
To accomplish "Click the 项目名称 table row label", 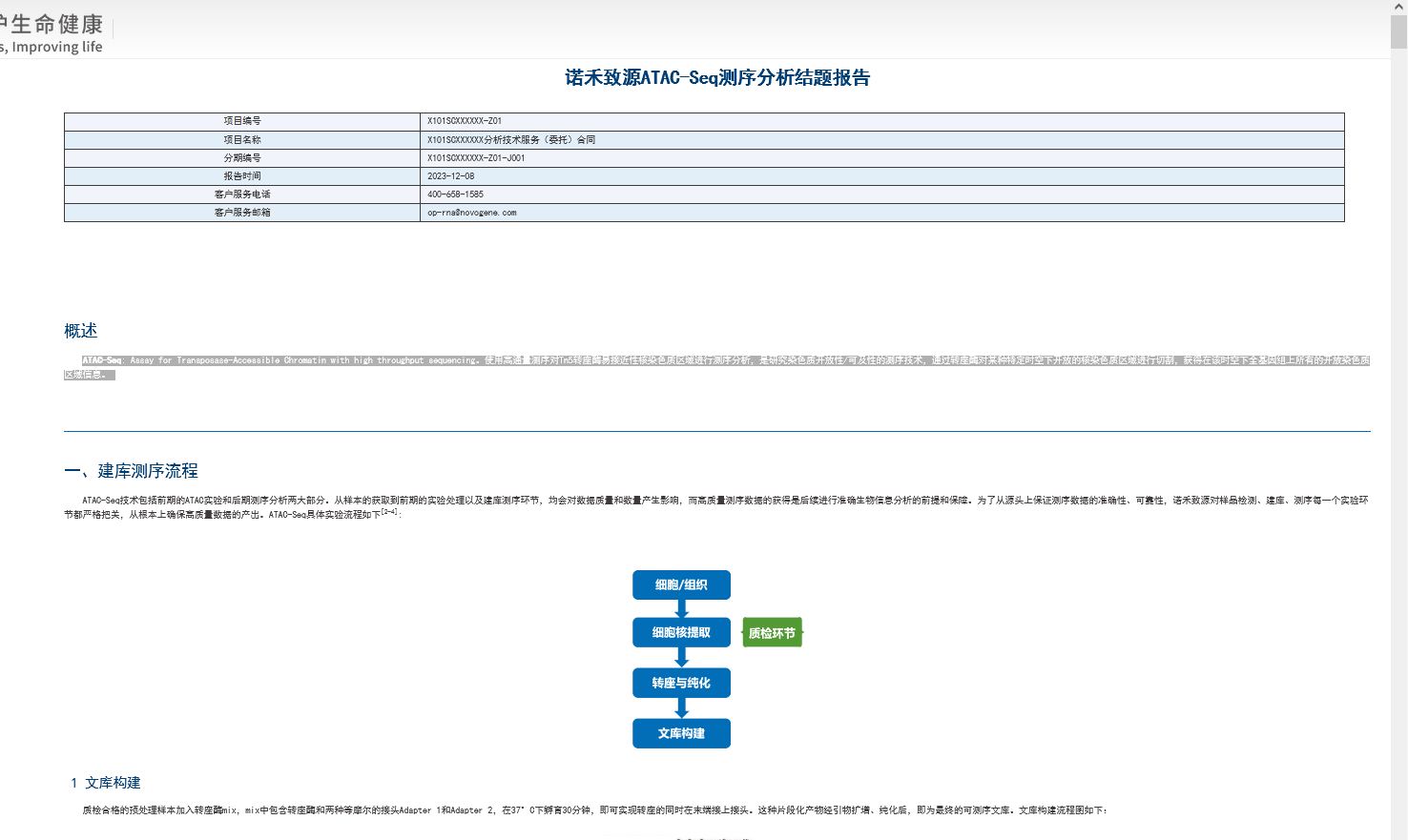I will click(x=242, y=140).
